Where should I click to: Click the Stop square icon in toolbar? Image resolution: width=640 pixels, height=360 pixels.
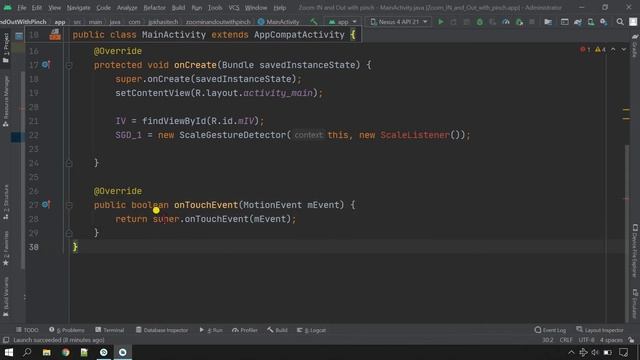[x=532, y=22]
